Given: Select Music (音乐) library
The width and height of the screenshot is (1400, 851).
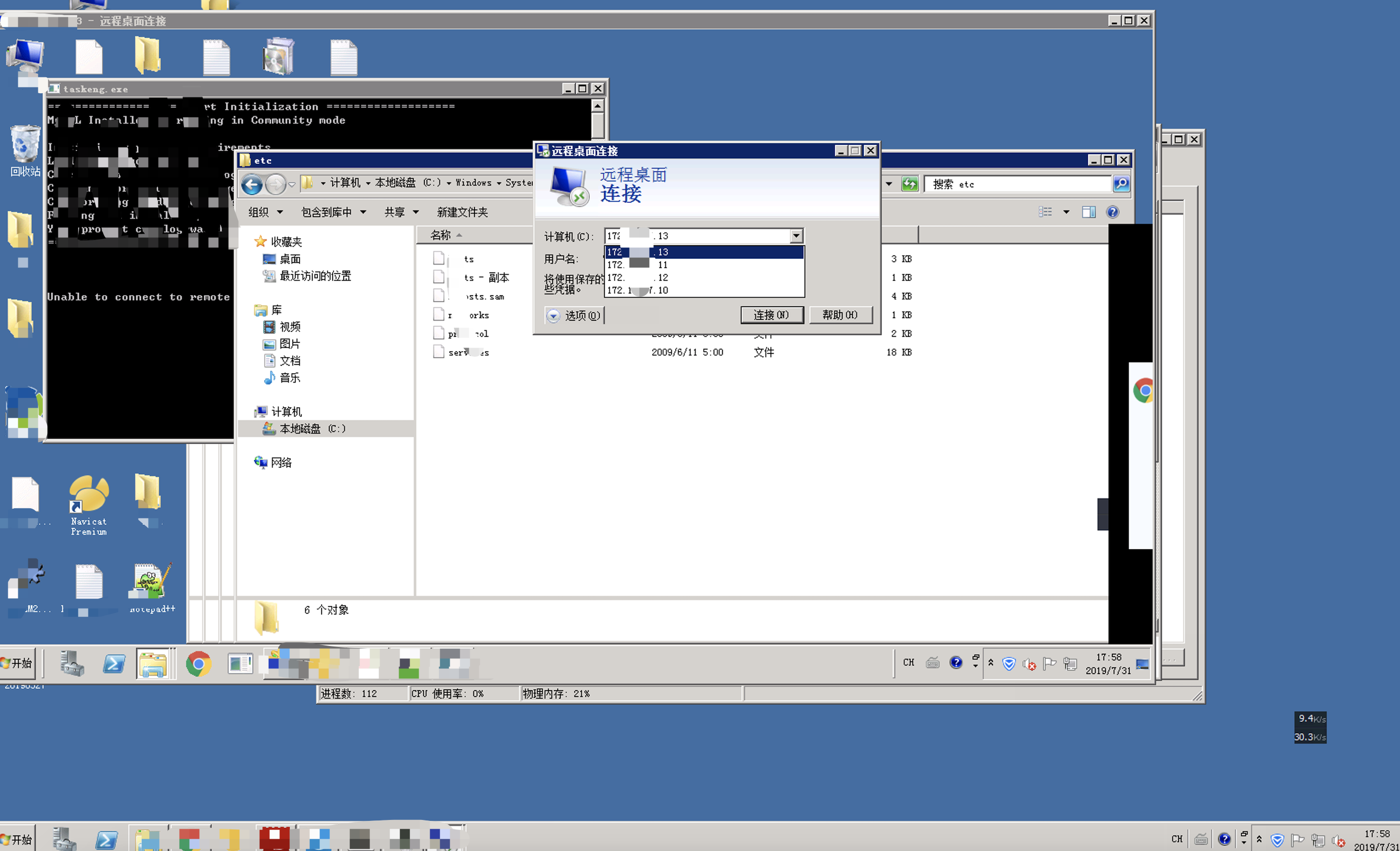Looking at the screenshot, I should coord(282,378).
